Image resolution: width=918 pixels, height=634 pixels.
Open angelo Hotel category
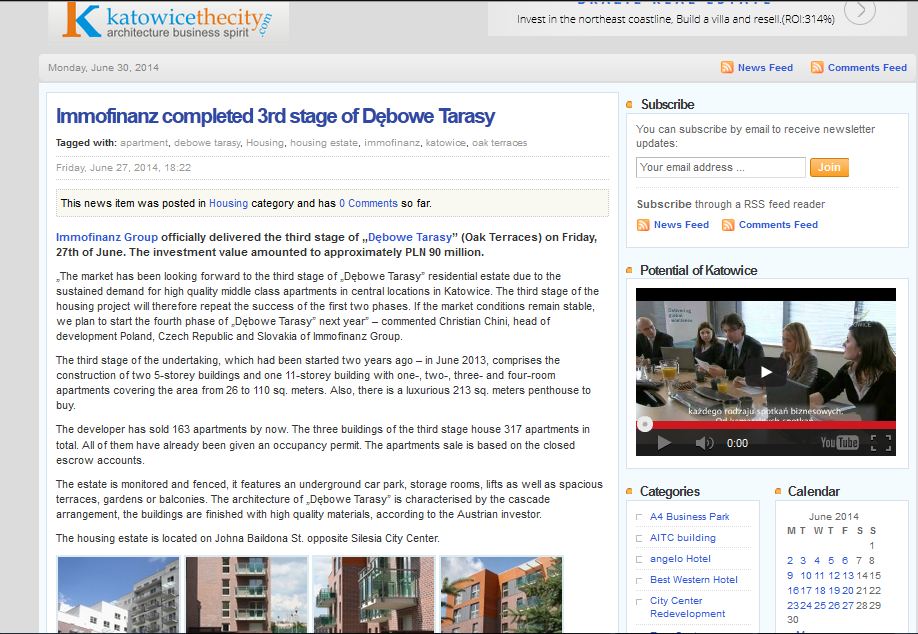click(x=680, y=559)
